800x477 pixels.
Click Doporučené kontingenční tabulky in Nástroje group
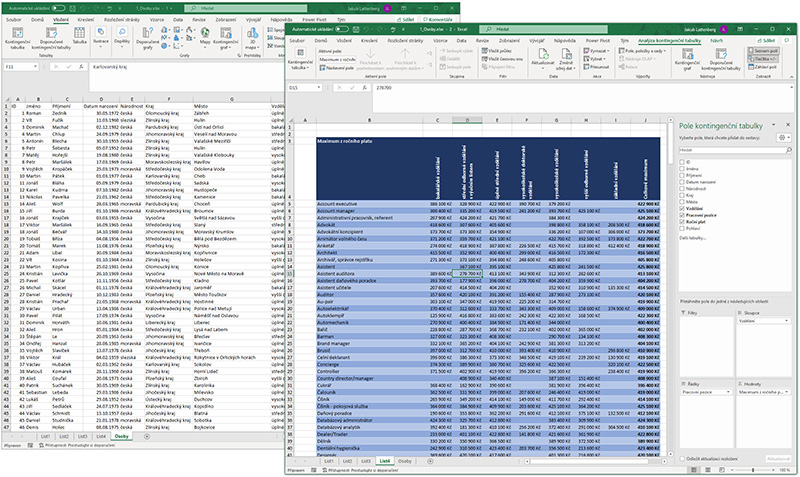click(720, 59)
